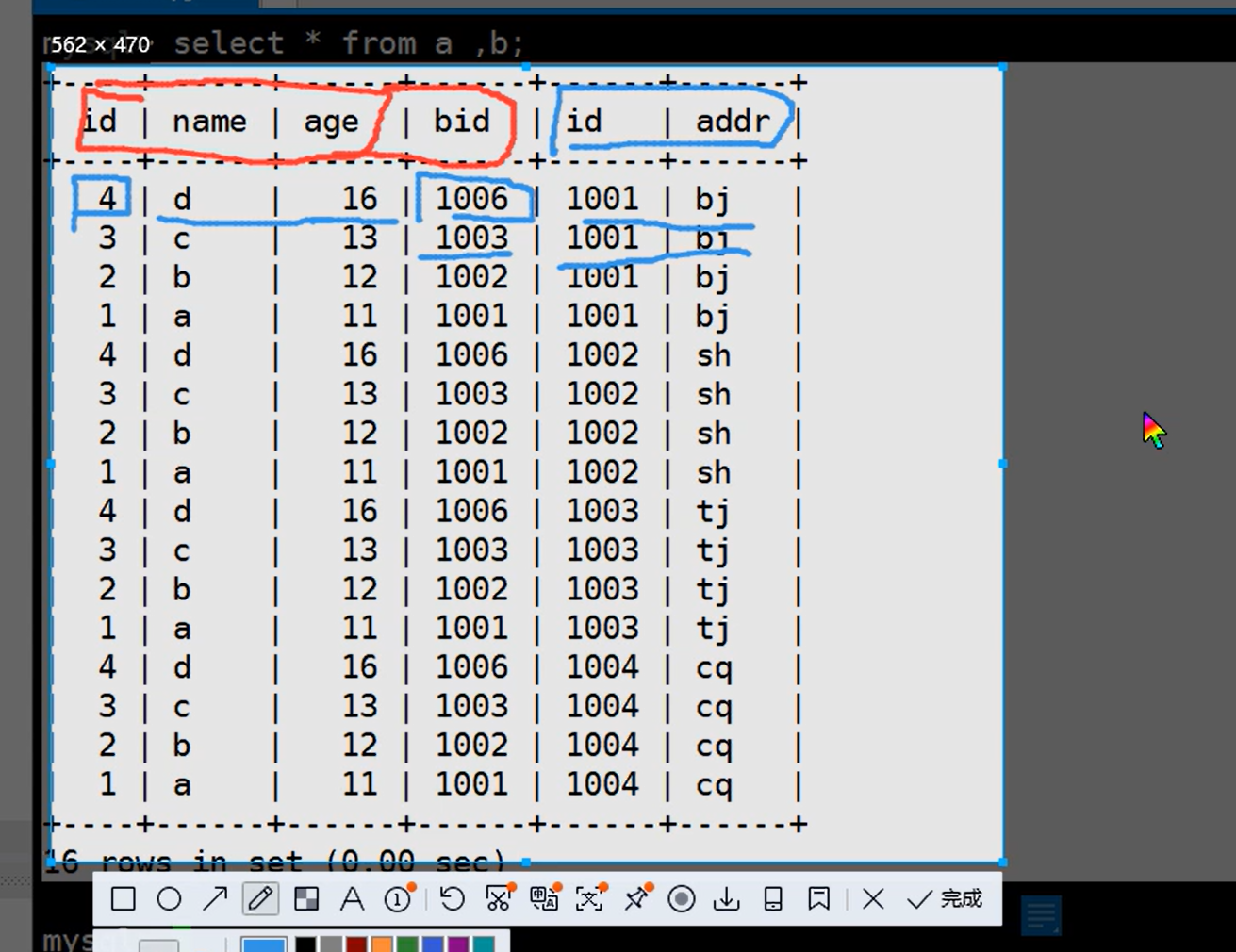
Task: Pick the green pen color
Action: (406, 944)
